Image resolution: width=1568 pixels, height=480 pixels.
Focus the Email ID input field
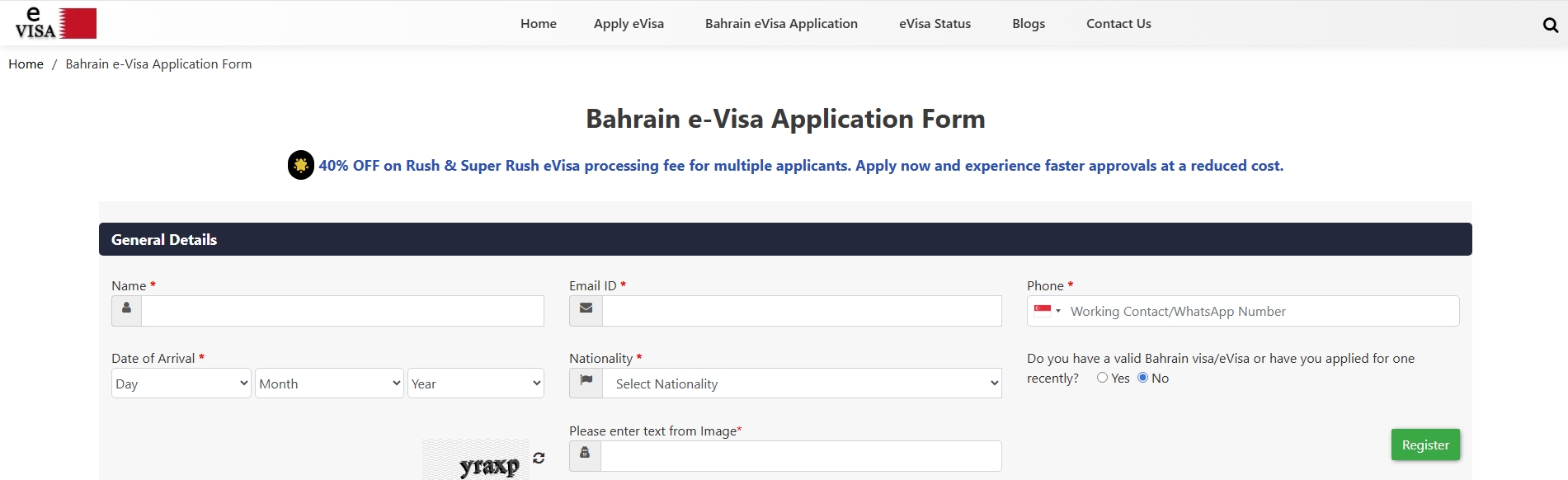[x=802, y=311]
